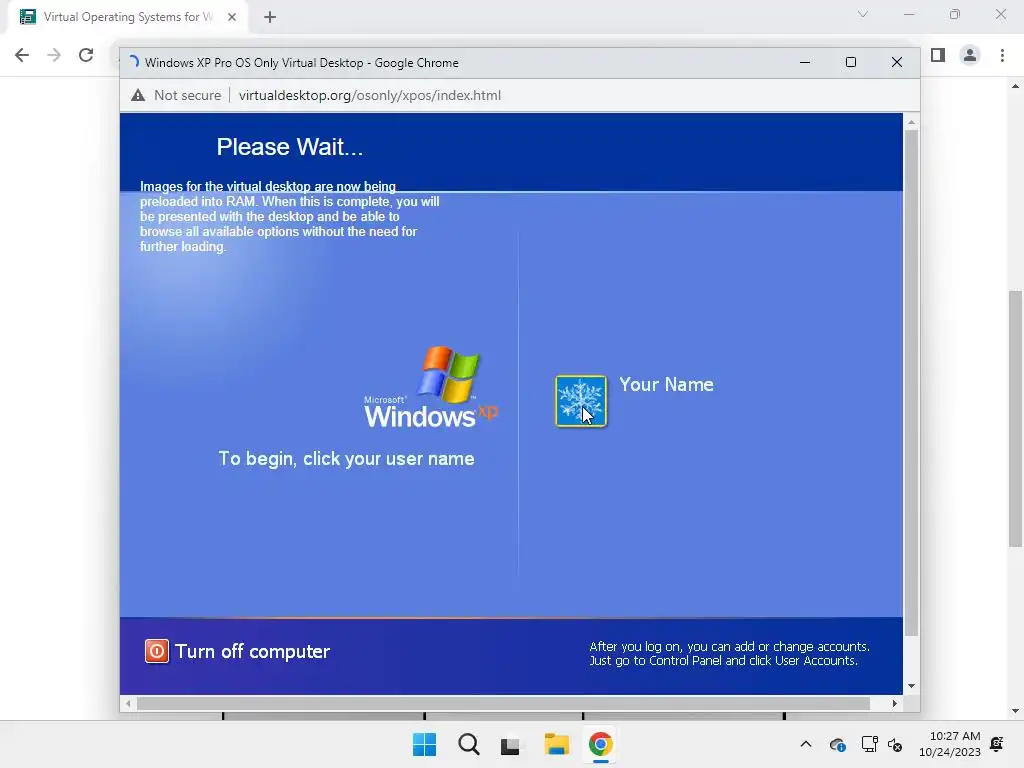Click the After you log on hint text

tap(729, 654)
